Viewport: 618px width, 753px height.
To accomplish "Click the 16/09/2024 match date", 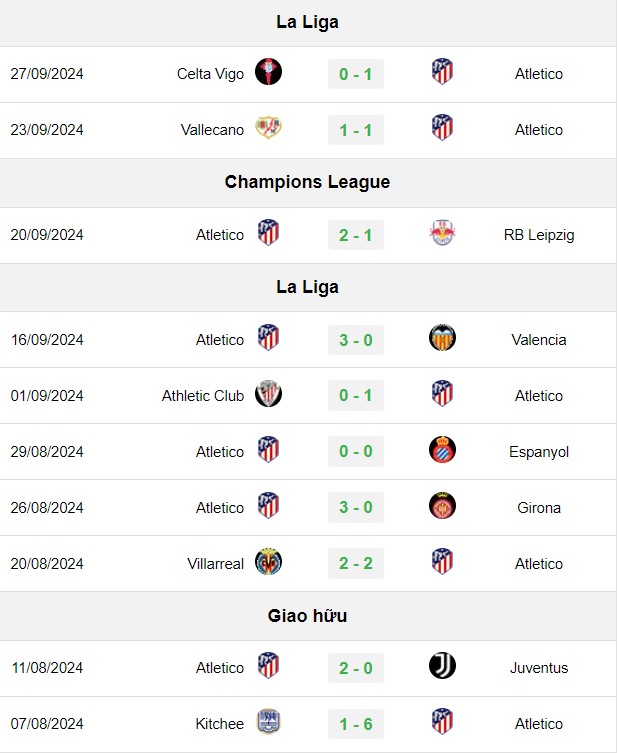I will point(47,340).
